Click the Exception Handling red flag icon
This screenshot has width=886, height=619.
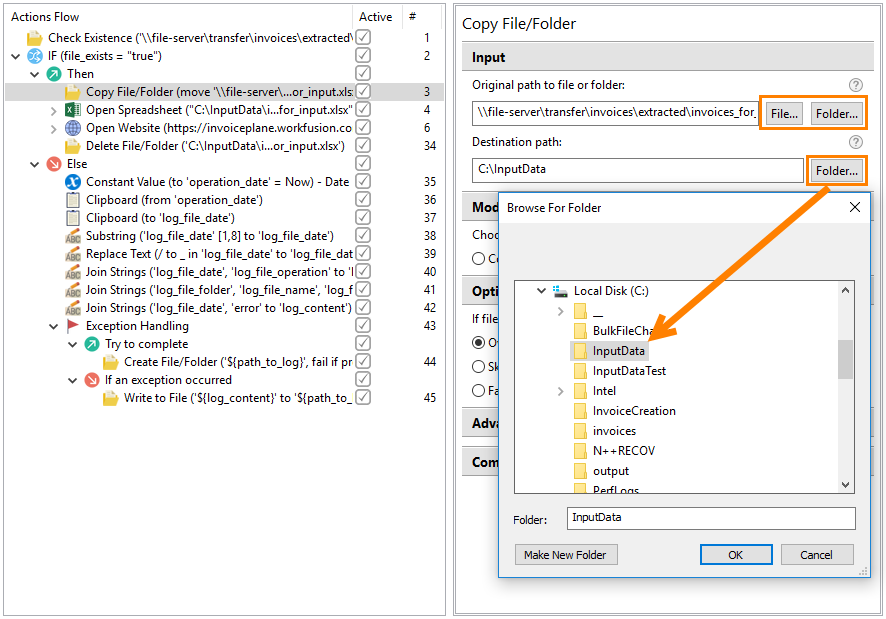coord(72,326)
